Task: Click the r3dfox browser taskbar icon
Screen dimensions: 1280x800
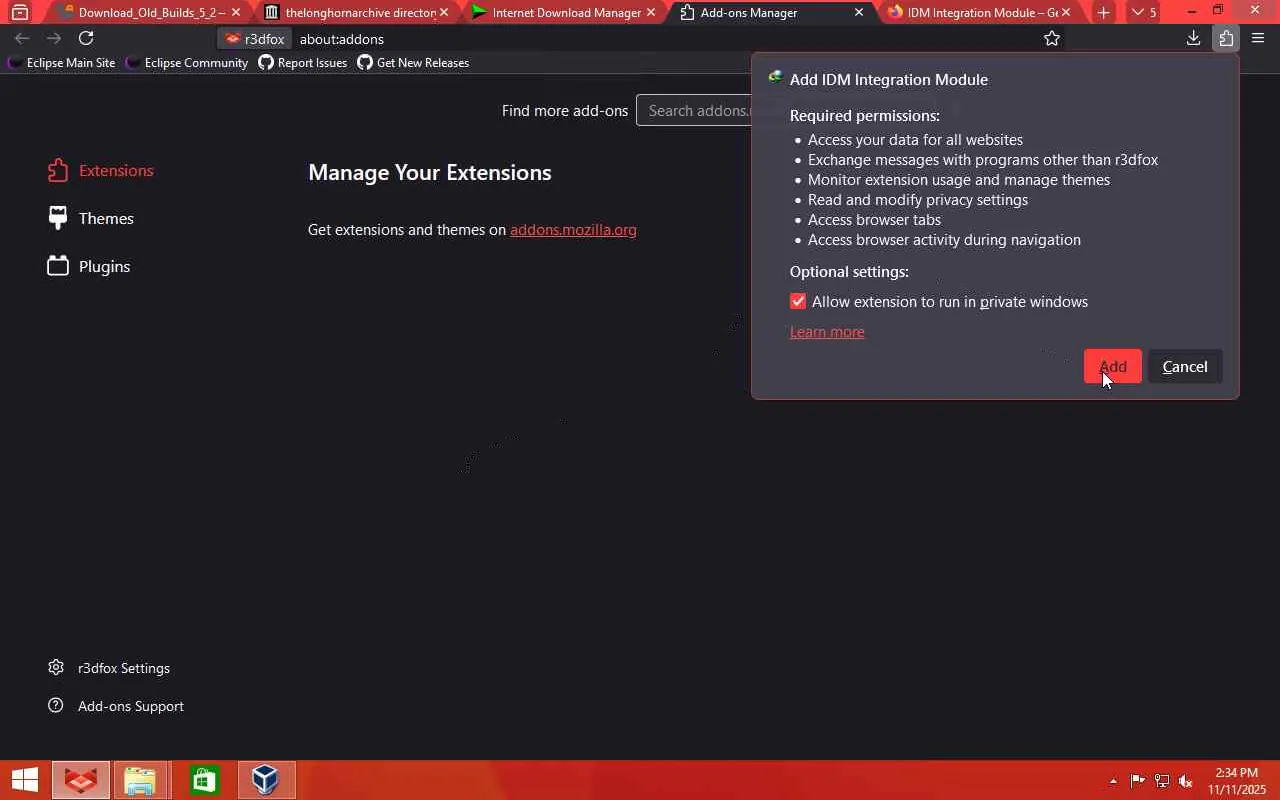Action: point(81,780)
